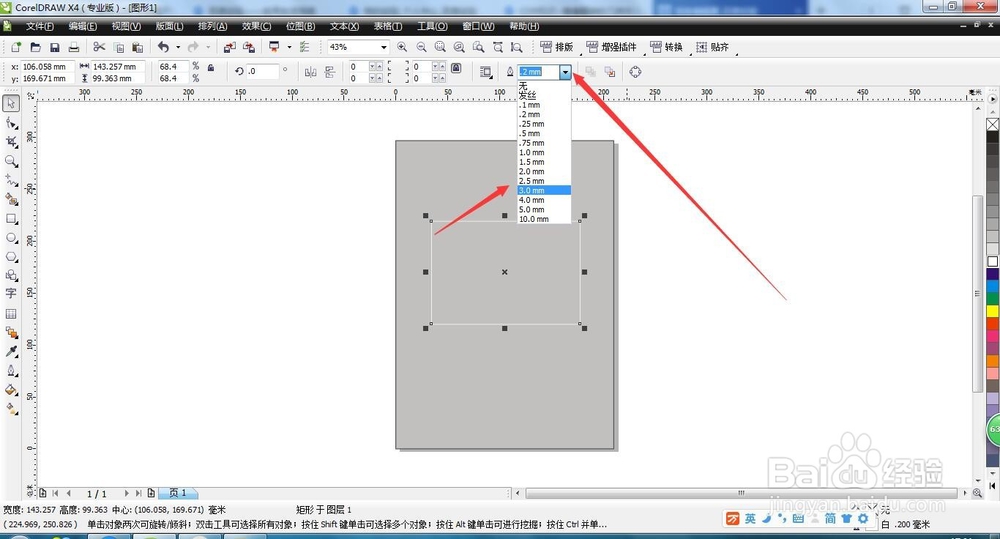Undo the last action
The height and width of the screenshot is (539, 1000).
tap(163, 47)
